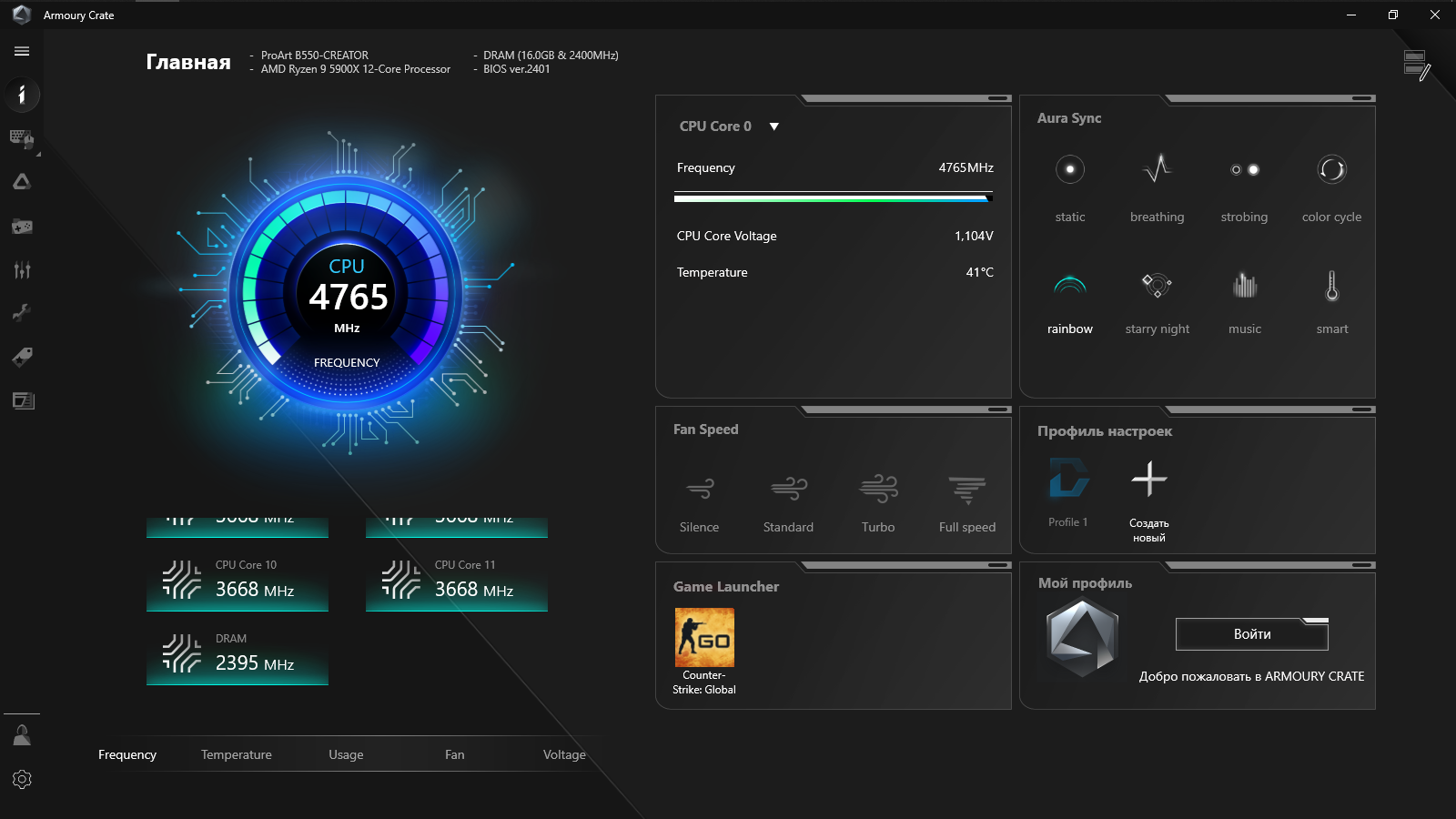The image size is (1456, 819).
Task: Open the notes panel at top right
Action: point(1417,62)
